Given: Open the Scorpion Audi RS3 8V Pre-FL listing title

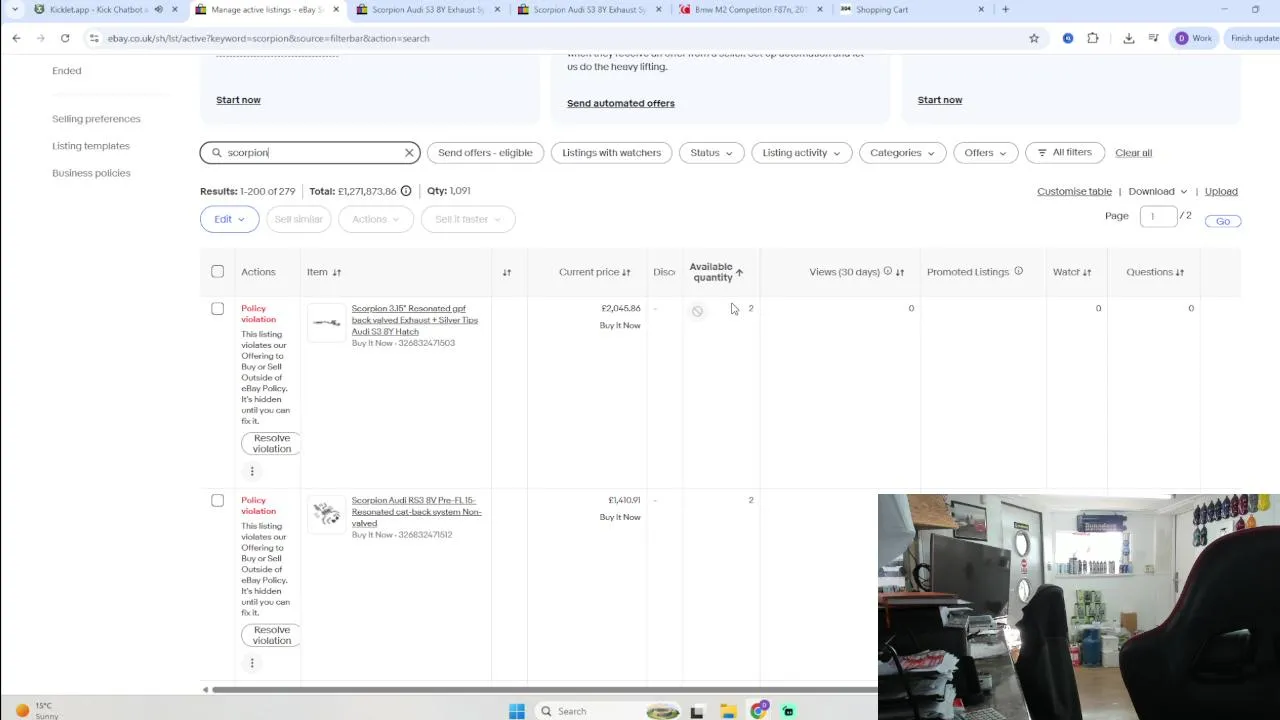Looking at the screenshot, I should (416, 512).
